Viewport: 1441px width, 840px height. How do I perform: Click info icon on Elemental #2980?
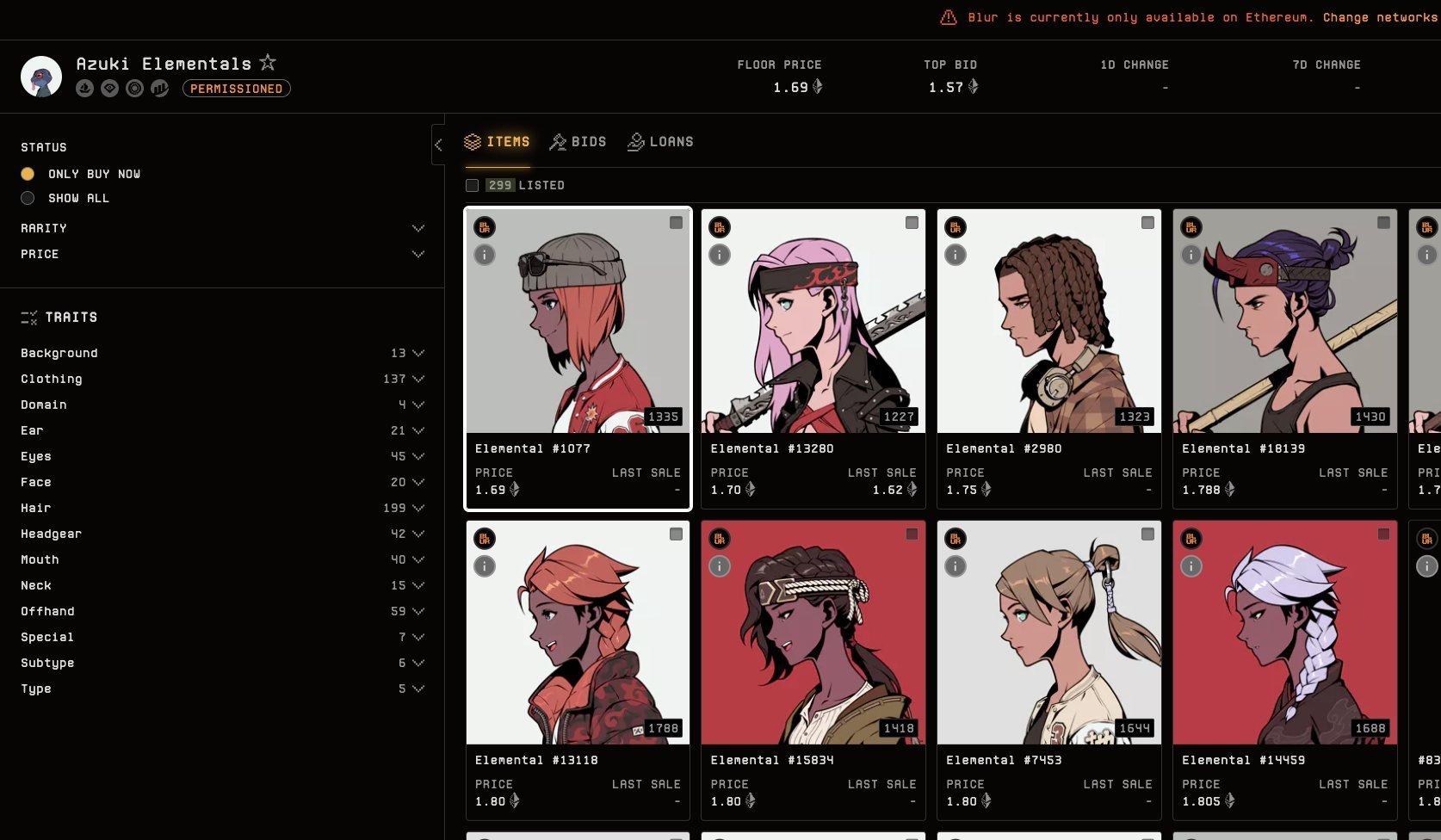tap(956, 255)
